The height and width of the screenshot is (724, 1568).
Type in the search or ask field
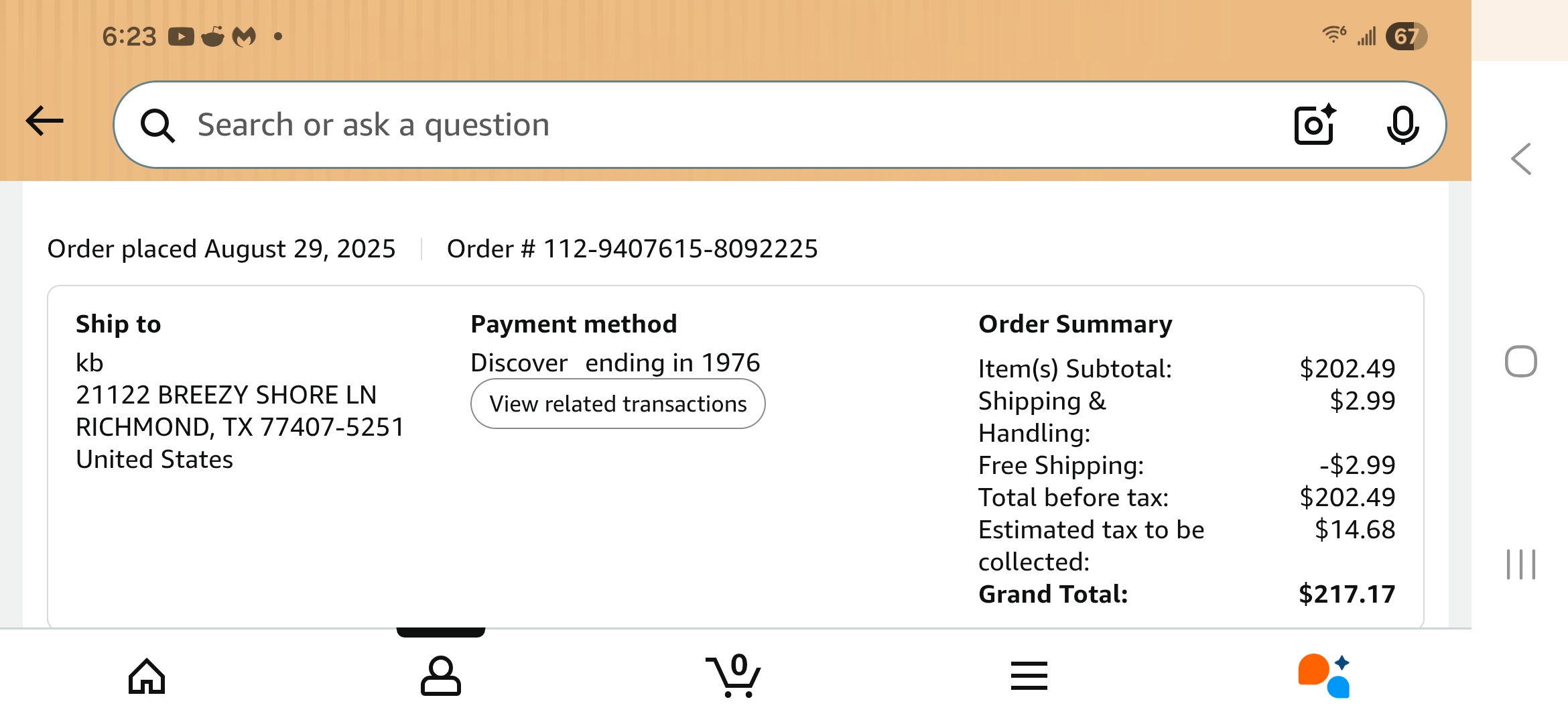(670, 125)
